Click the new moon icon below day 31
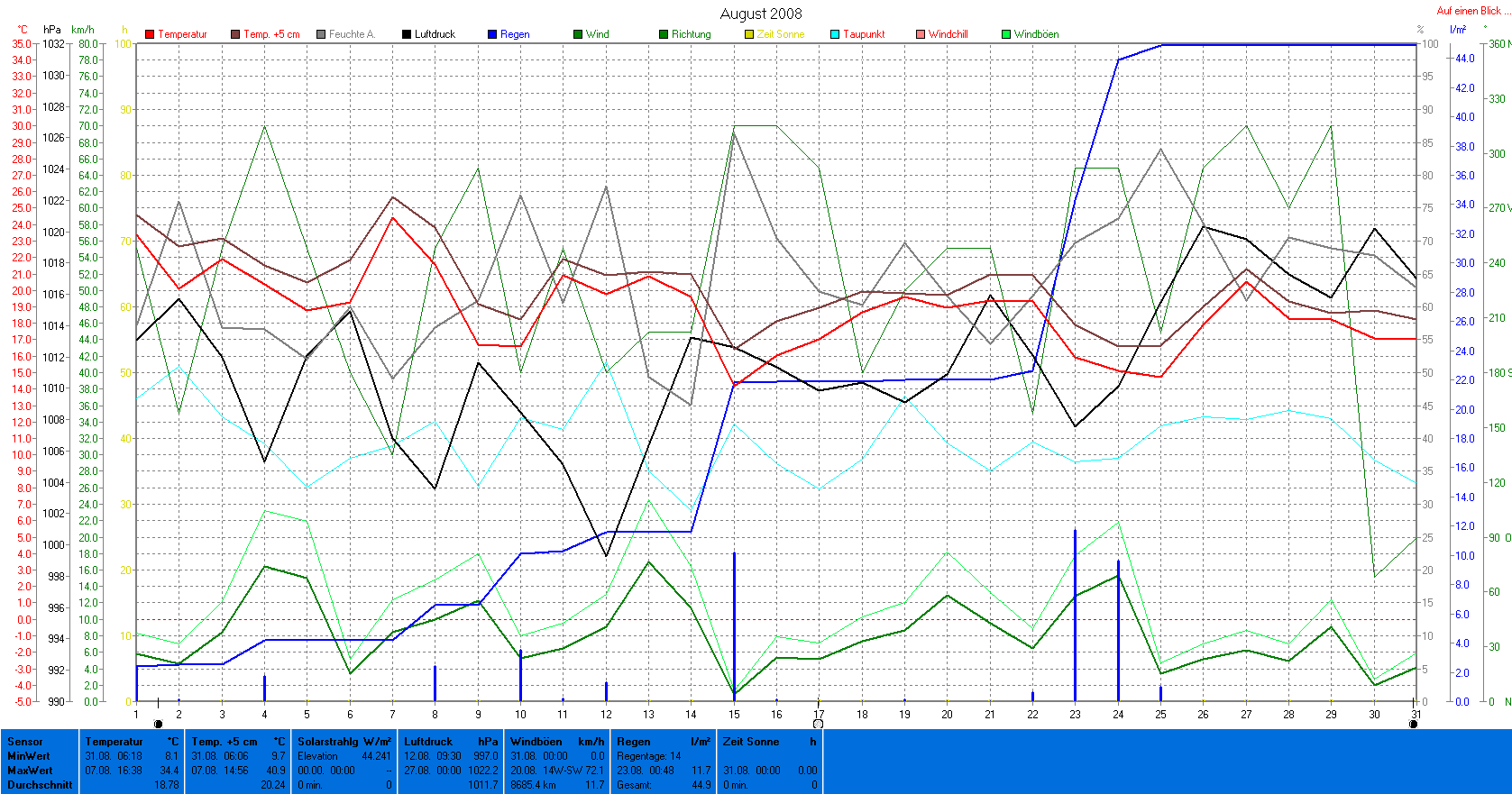The width and height of the screenshot is (1512, 794). coord(1413,724)
